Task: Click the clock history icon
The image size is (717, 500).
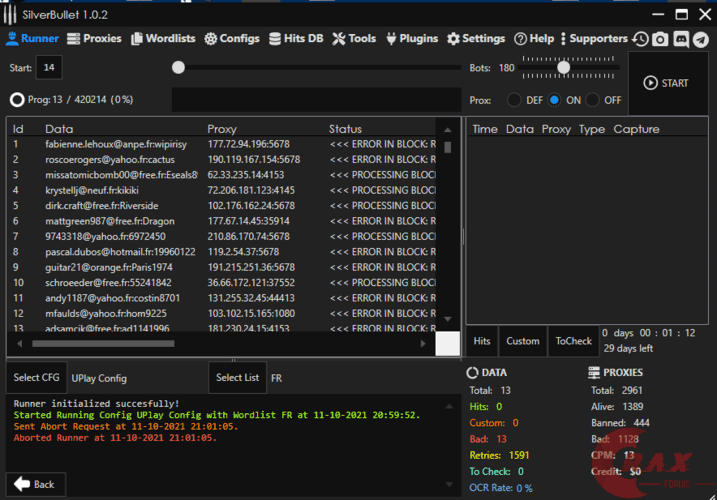Action: tap(640, 39)
